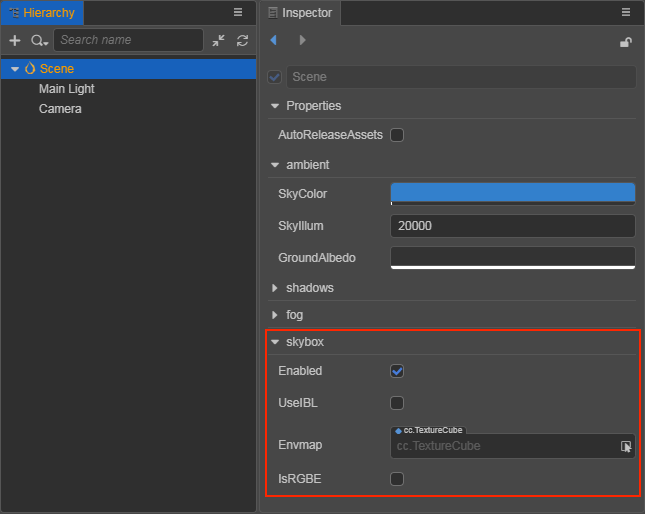Screen dimensions: 645x514
Task: Collapse the Scene node in the Hierarchy
Action: [15, 69]
